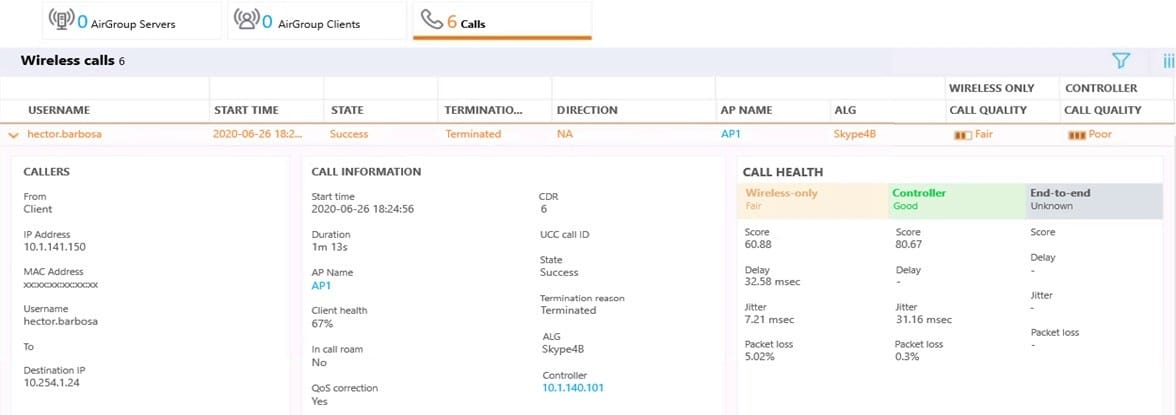
Task: Open AP1 link in the table row
Action: click(x=731, y=134)
